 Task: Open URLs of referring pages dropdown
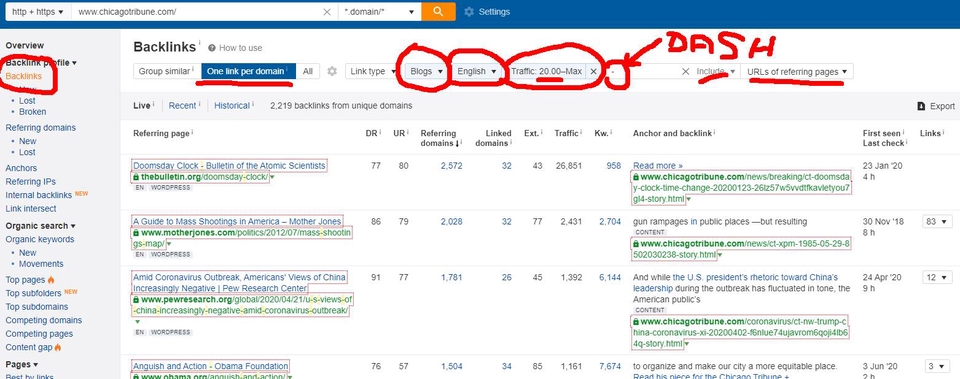797,72
